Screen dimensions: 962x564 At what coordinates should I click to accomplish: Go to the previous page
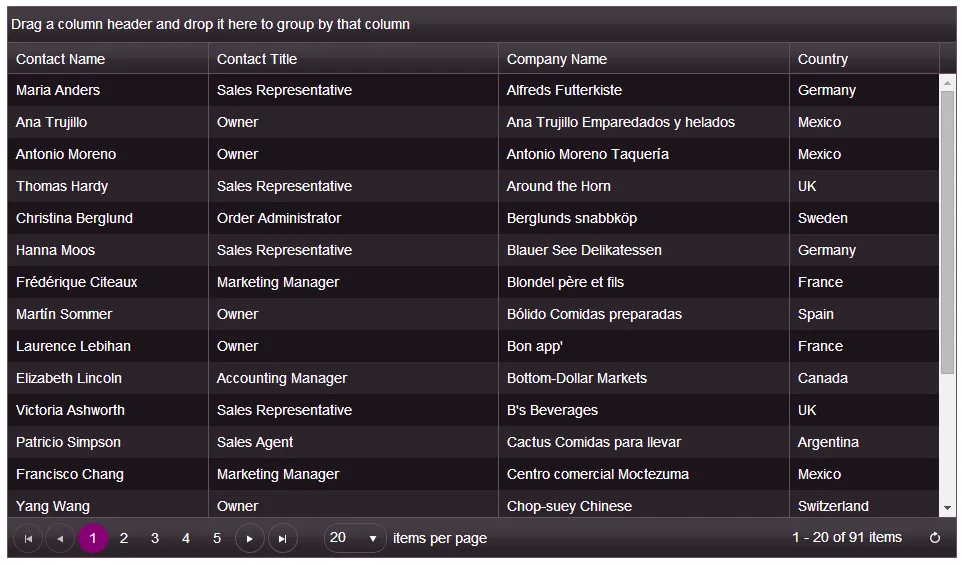60,539
